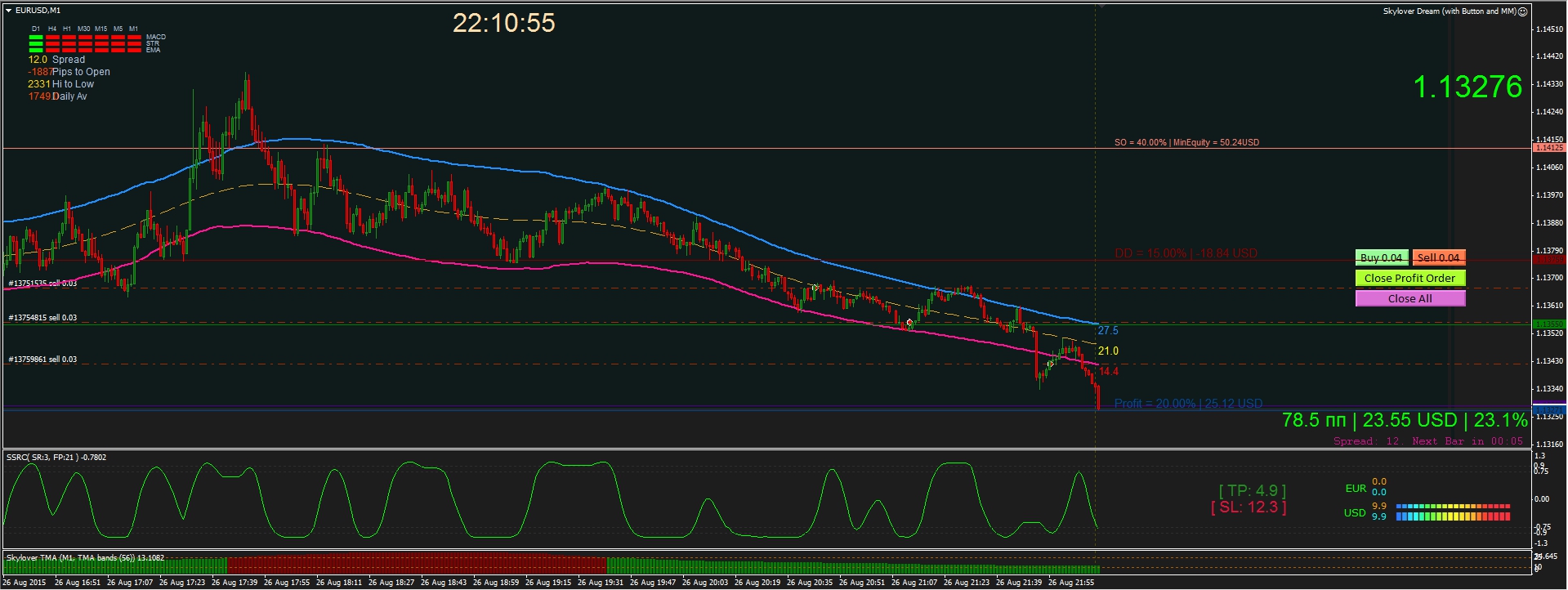Image resolution: width=1568 pixels, height=590 pixels.
Task: Click the USD currency strength label
Action: [x=1355, y=513]
